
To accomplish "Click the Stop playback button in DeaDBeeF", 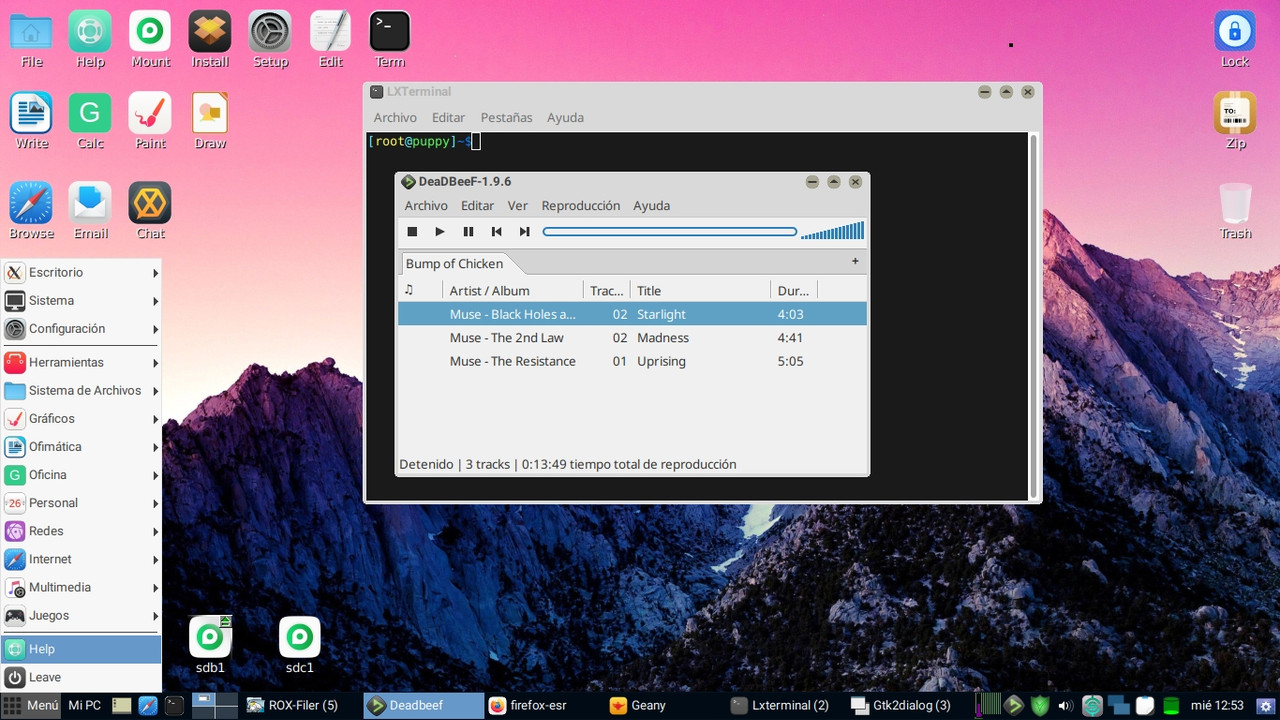I will coord(412,232).
